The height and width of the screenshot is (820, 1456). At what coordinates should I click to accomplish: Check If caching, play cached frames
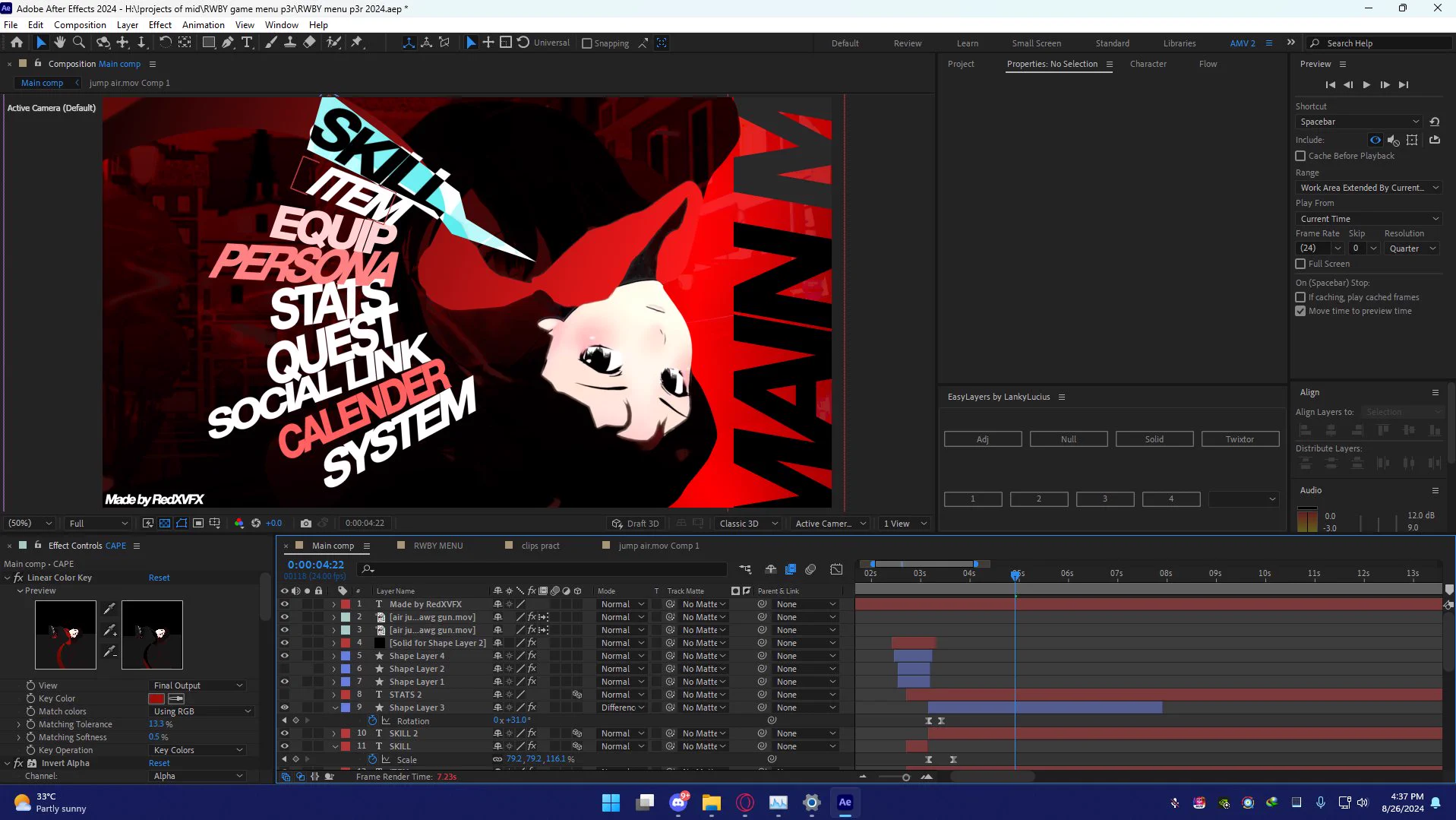tap(1300, 297)
